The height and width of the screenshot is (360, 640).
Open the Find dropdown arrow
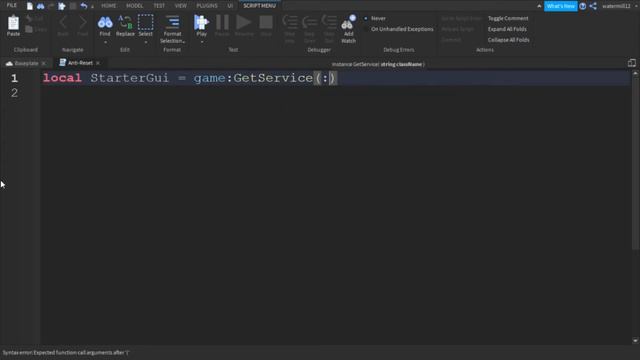tap(105, 42)
